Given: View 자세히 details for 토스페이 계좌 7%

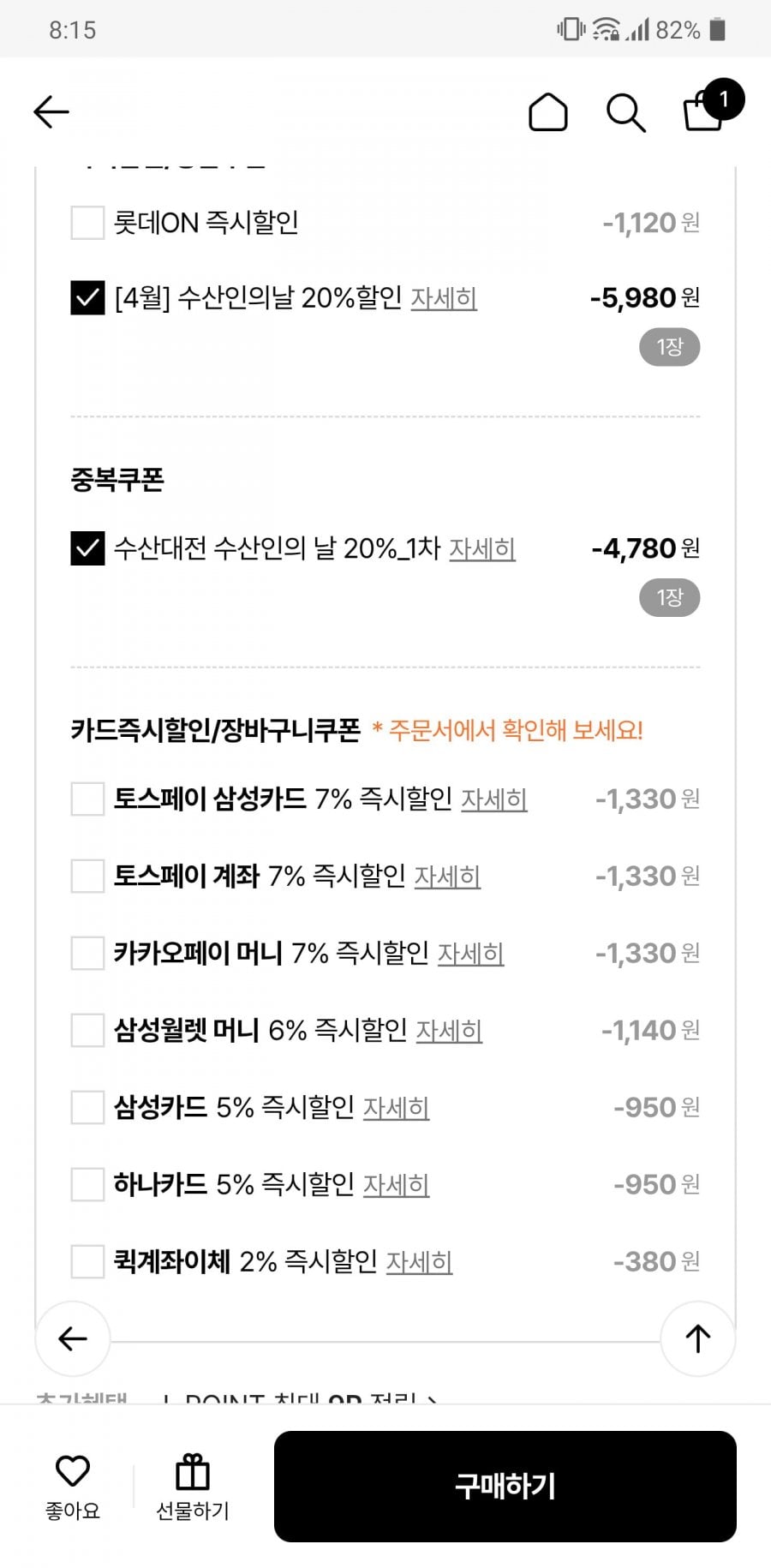Looking at the screenshot, I should [447, 877].
